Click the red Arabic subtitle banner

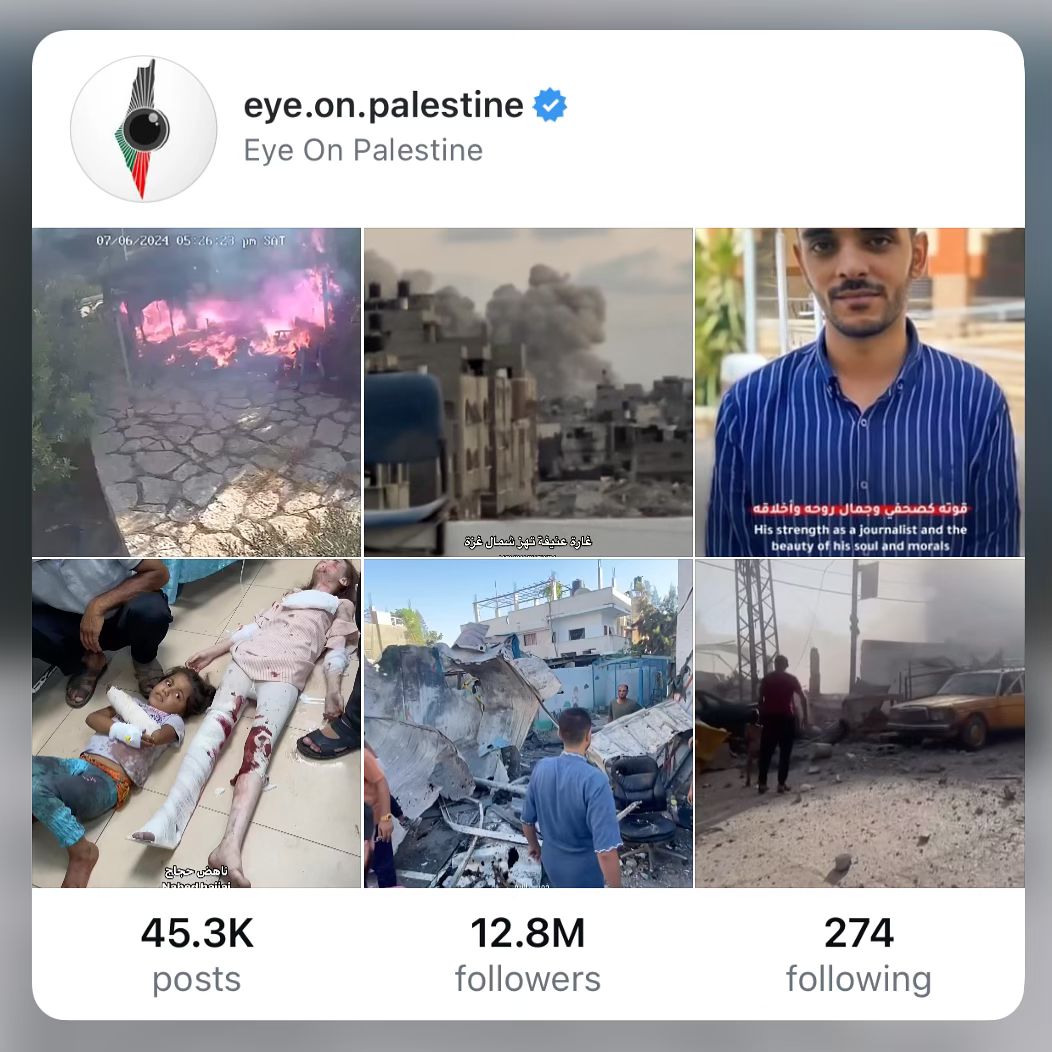pos(860,509)
